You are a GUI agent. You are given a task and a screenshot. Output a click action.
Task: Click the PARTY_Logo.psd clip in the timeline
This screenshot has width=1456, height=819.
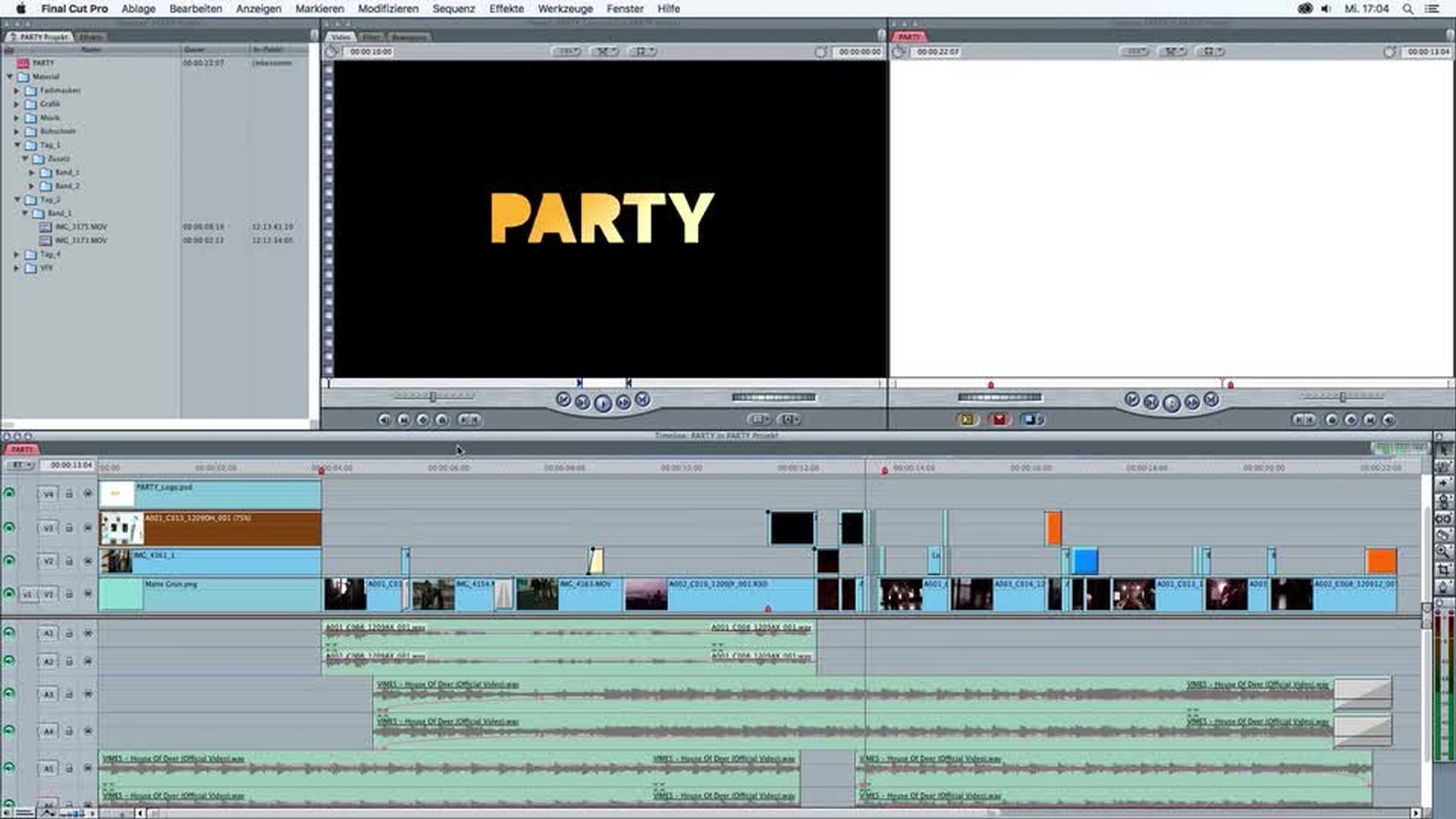click(227, 494)
